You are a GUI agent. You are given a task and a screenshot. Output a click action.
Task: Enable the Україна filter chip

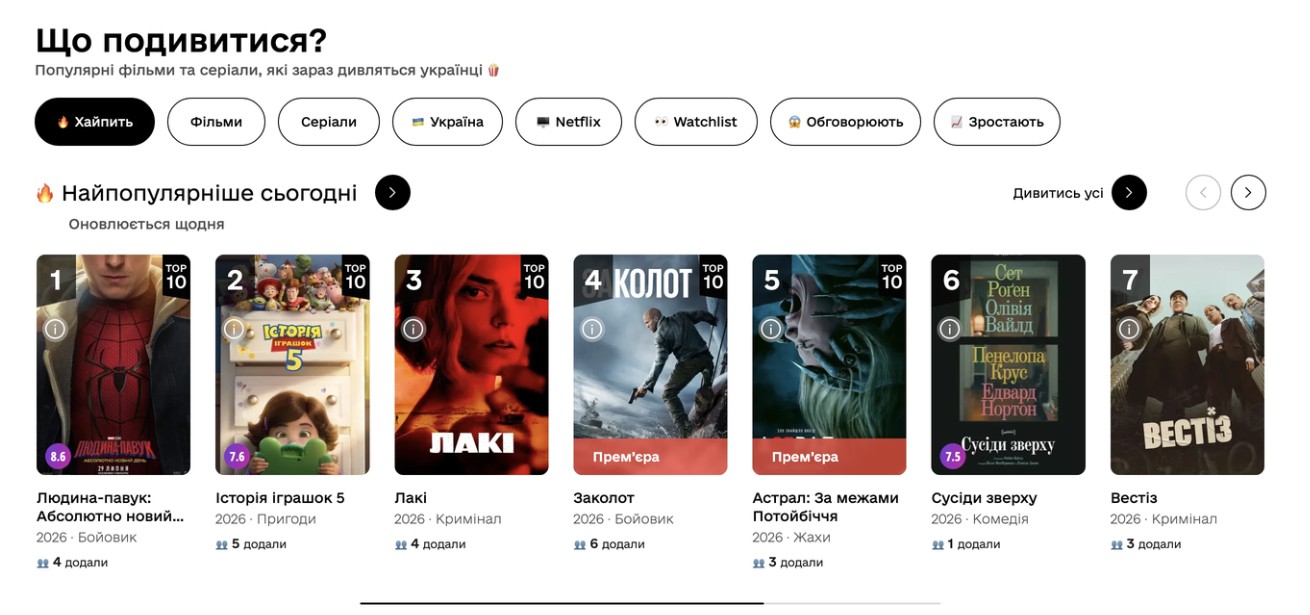[448, 122]
